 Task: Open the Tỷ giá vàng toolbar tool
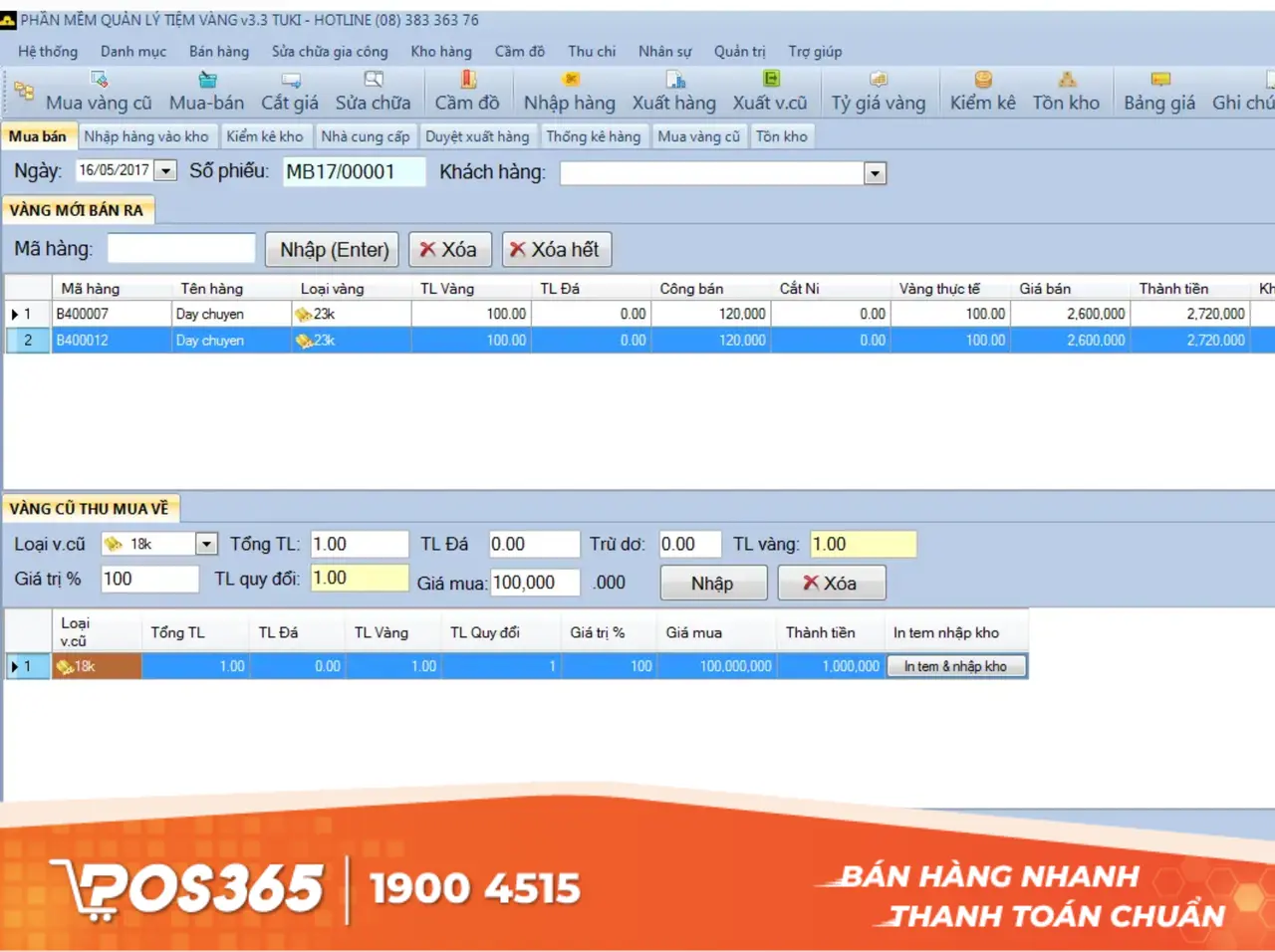pyautogui.click(x=879, y=92)
